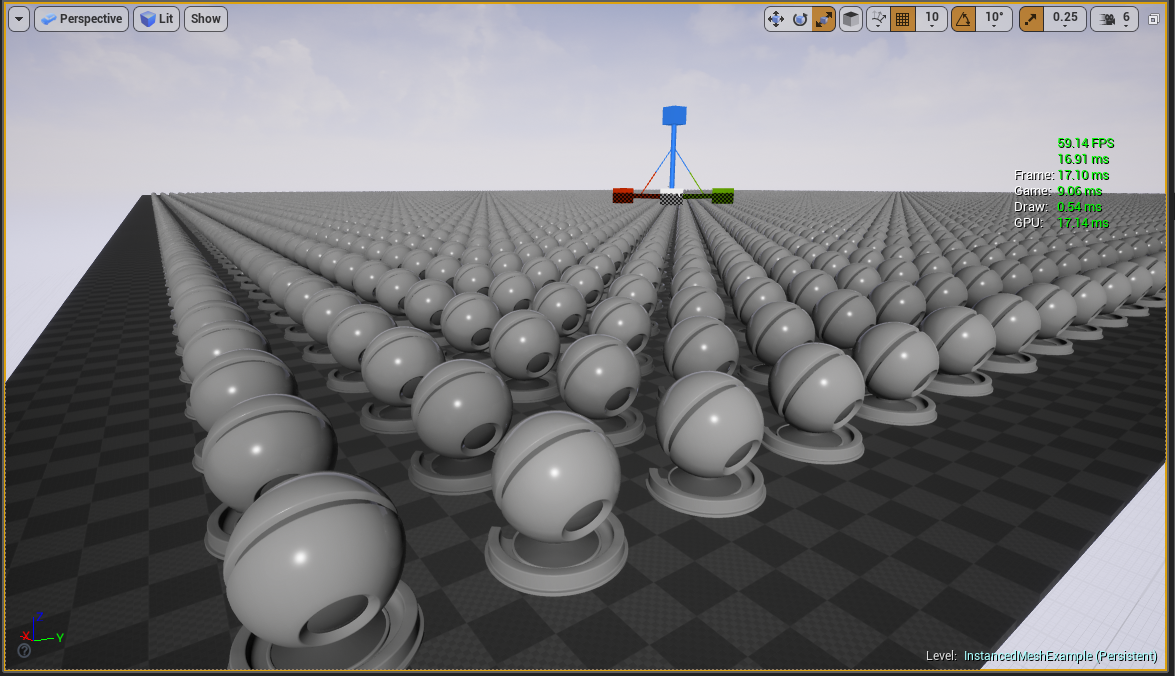Open surface snapping options
The width and height of the screenshot is (1175, 676).
[878, 19]
